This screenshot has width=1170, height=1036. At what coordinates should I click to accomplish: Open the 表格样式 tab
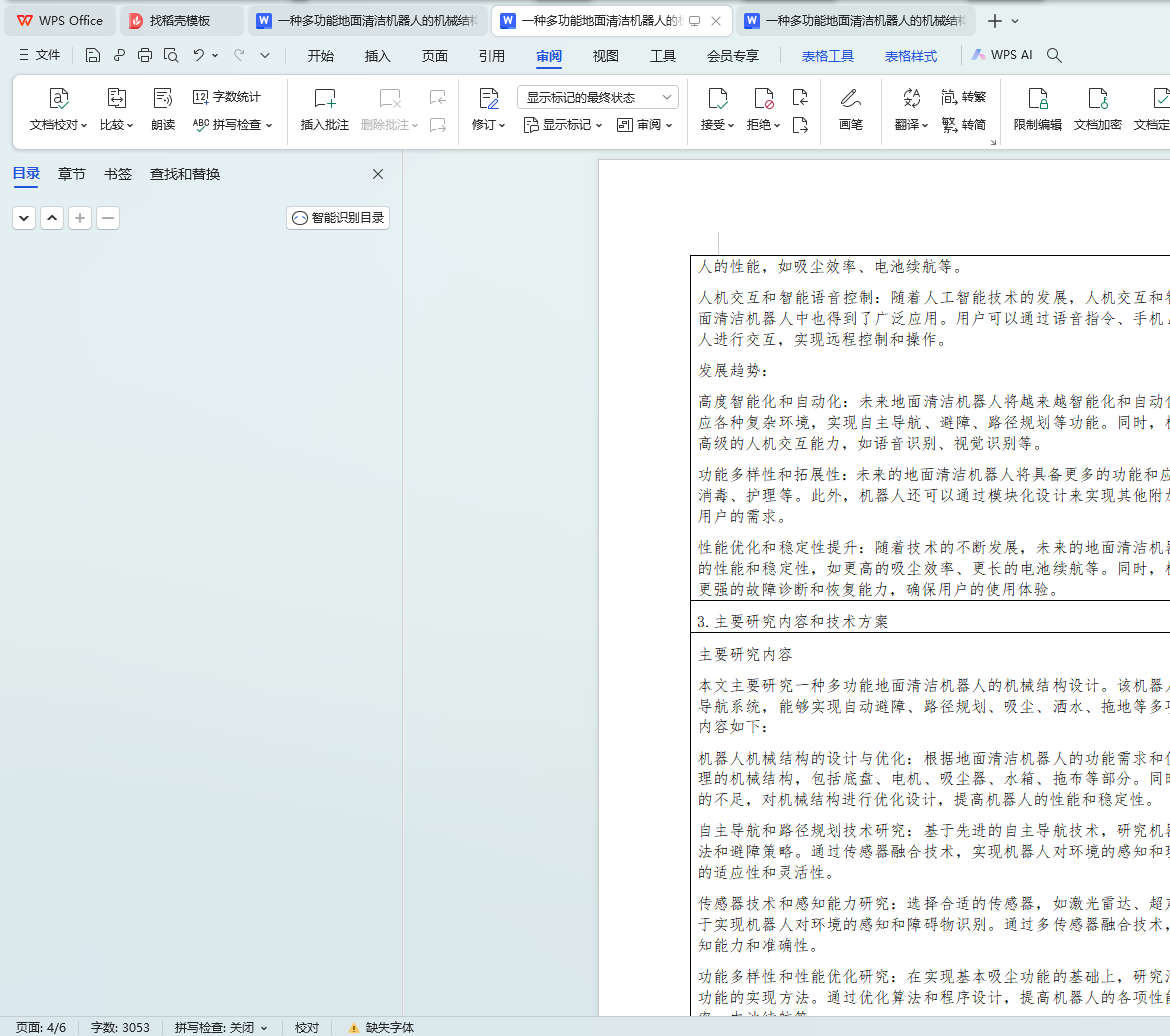[910, 56]
